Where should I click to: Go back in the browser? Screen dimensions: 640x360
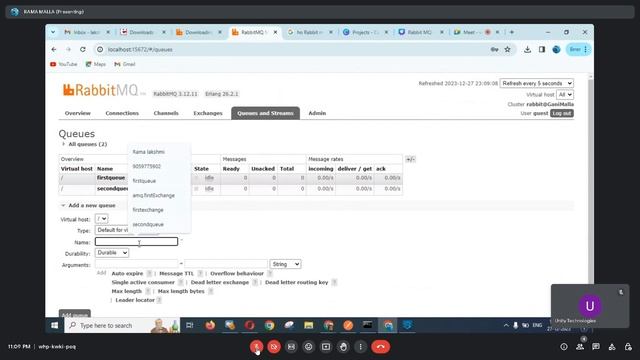54,49
